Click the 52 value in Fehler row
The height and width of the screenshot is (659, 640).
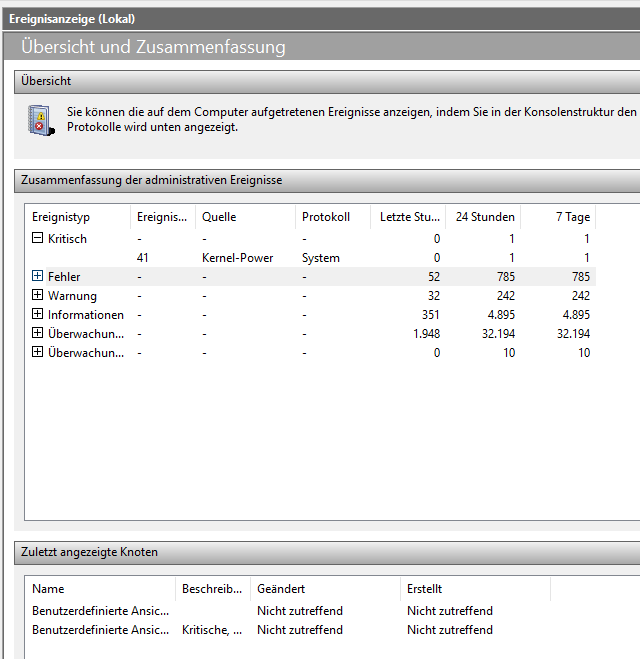(x=434, y=277)
